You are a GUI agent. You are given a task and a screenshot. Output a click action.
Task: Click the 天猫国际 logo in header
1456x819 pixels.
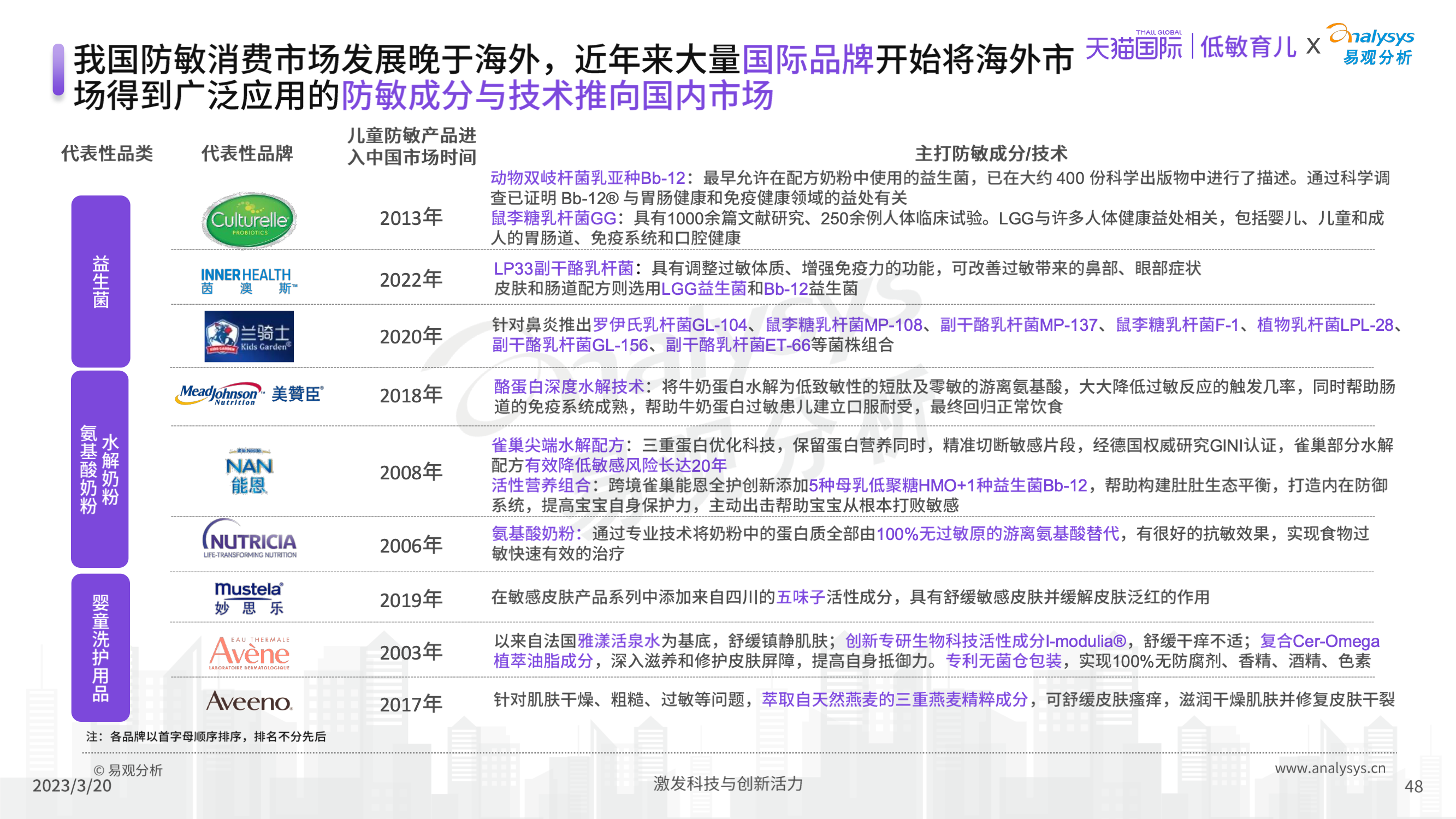(x=1133, y=46)
